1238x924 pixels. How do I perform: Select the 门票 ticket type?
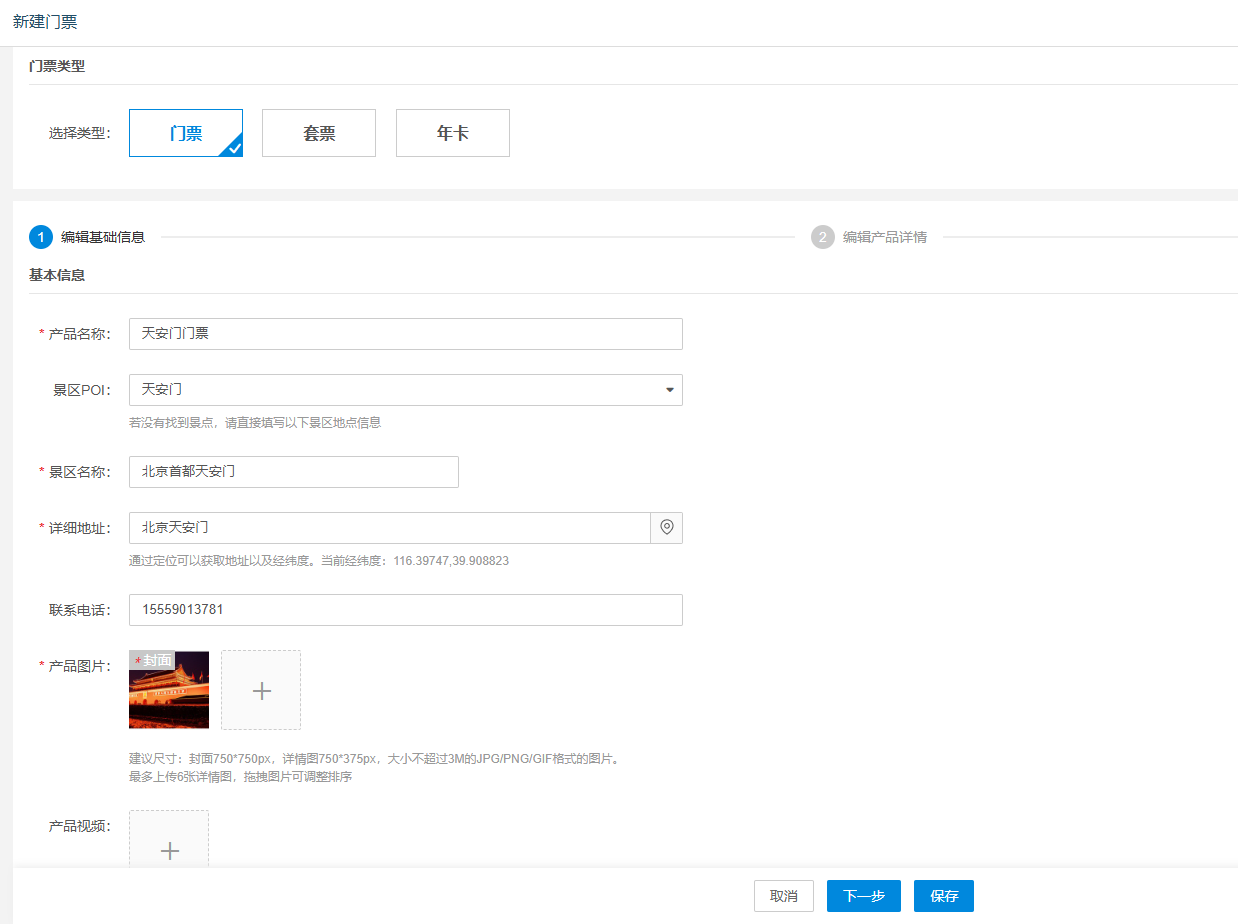(186, 133)
